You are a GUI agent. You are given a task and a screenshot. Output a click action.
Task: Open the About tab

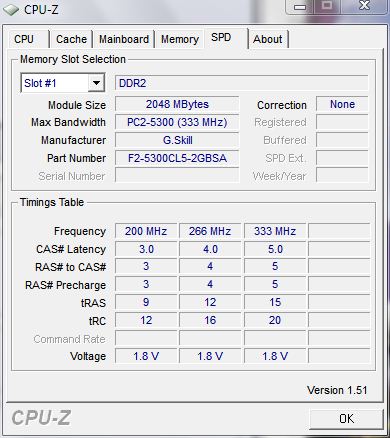coord(268,39)
